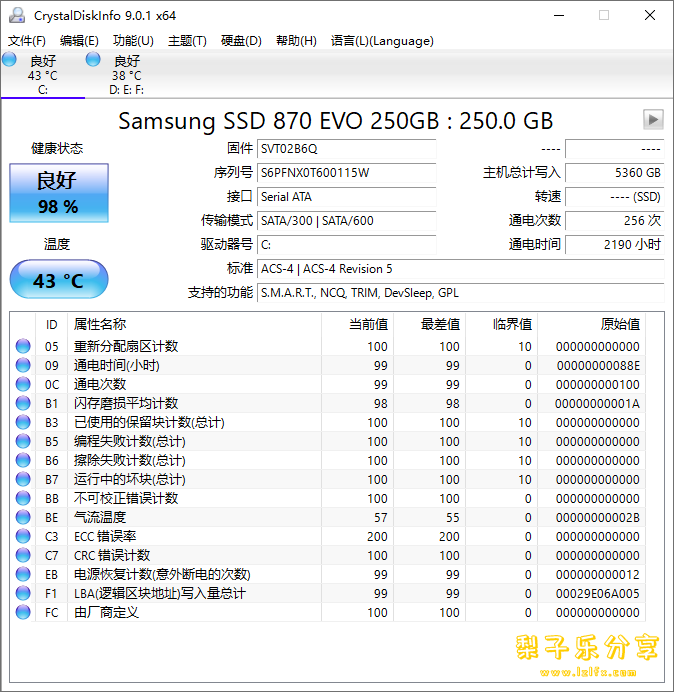Click the power on hours 2190 小时
This screenshot has height=692, width=674.
[x=614, y=244]
